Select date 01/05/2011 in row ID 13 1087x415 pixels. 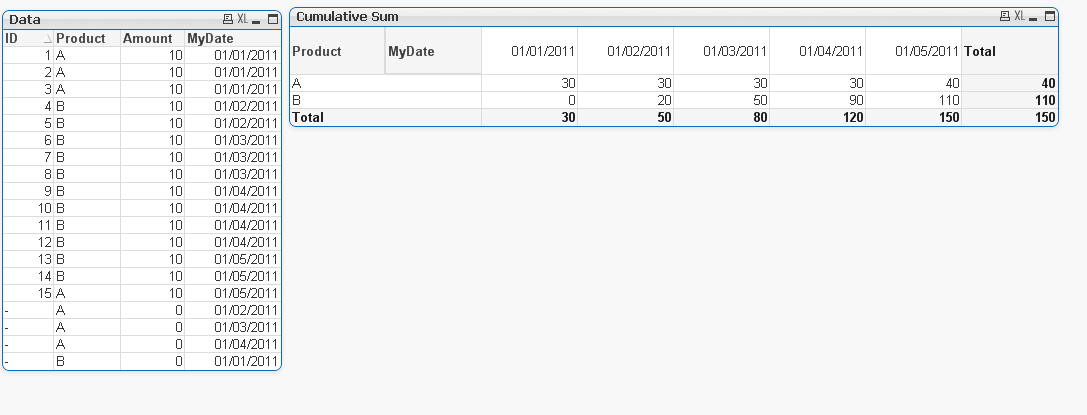coord(232,259)
